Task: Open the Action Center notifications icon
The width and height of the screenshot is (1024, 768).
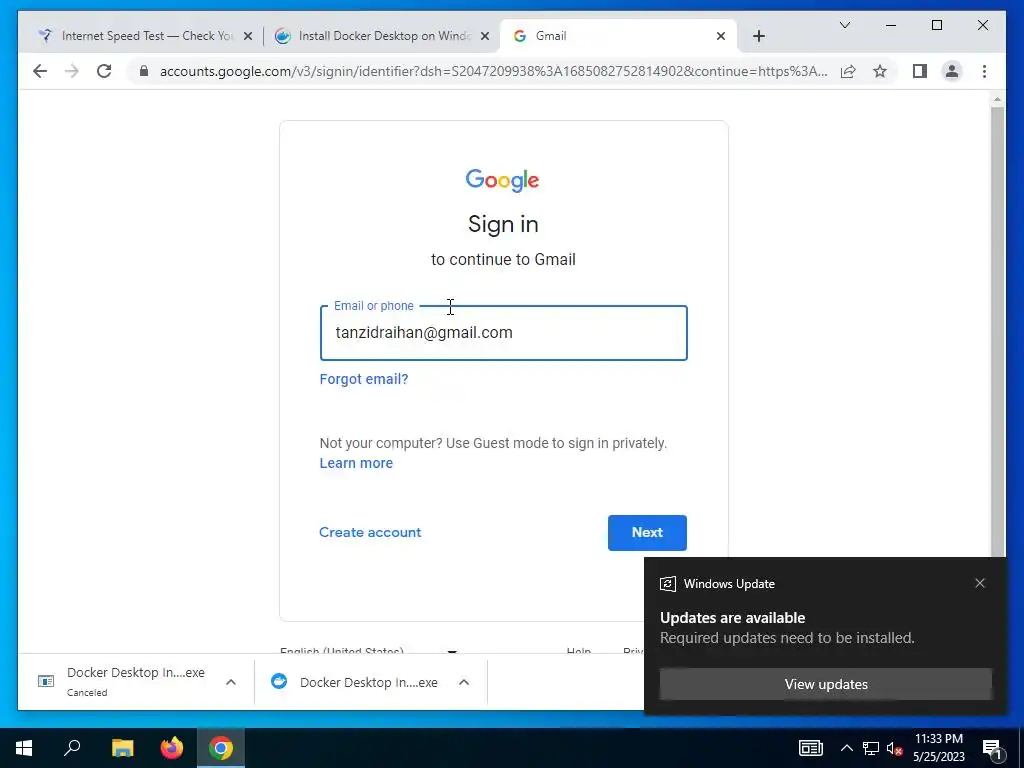Action: click(992, 748)
